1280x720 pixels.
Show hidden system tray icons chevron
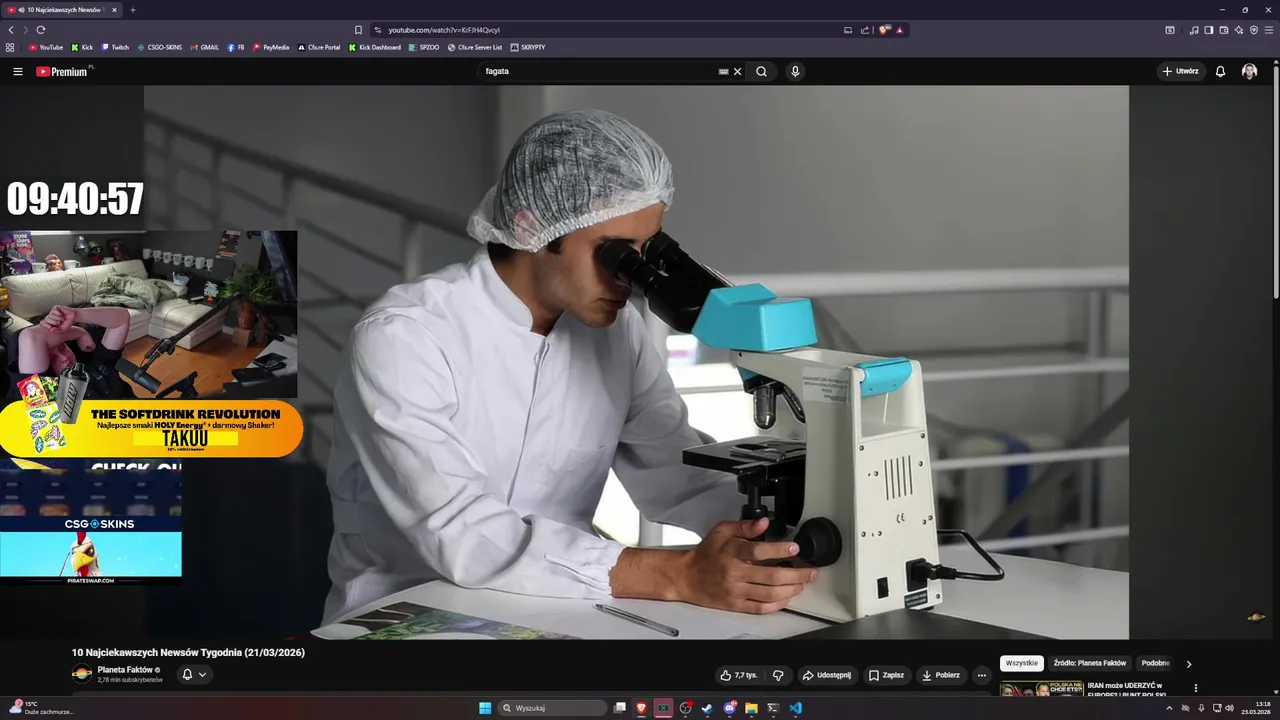pos(1169,708)
